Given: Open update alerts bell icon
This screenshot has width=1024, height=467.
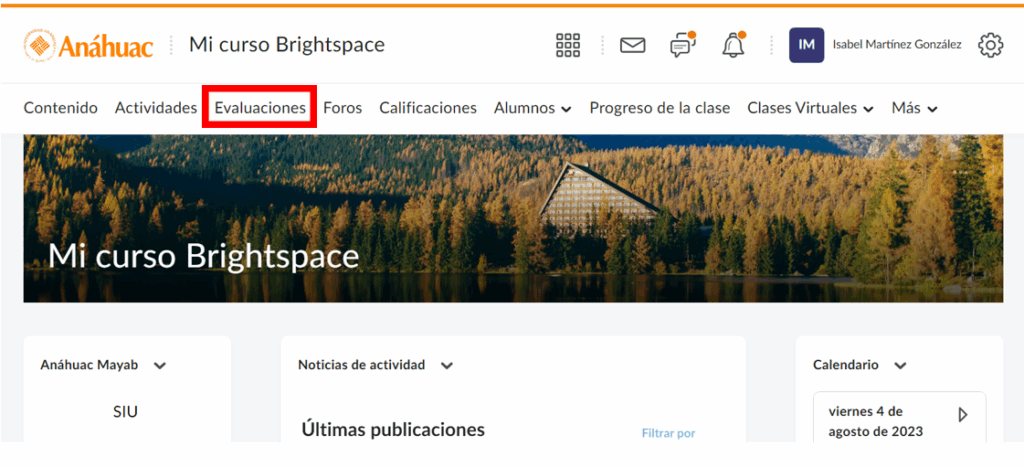Looking at the screenshot, I should click(733, 45).
